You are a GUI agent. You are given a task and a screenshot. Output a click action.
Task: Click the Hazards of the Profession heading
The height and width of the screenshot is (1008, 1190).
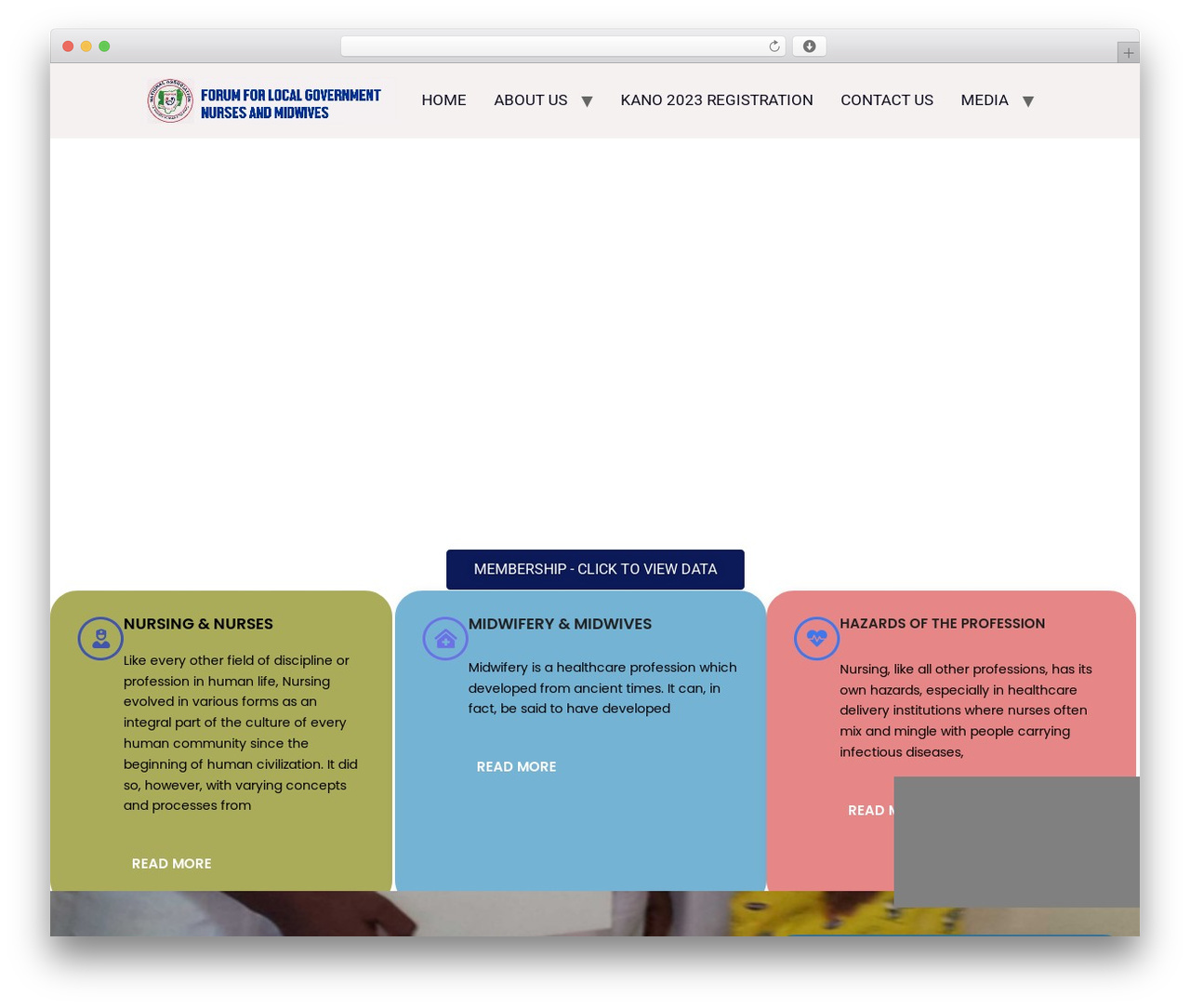[942, 624]
